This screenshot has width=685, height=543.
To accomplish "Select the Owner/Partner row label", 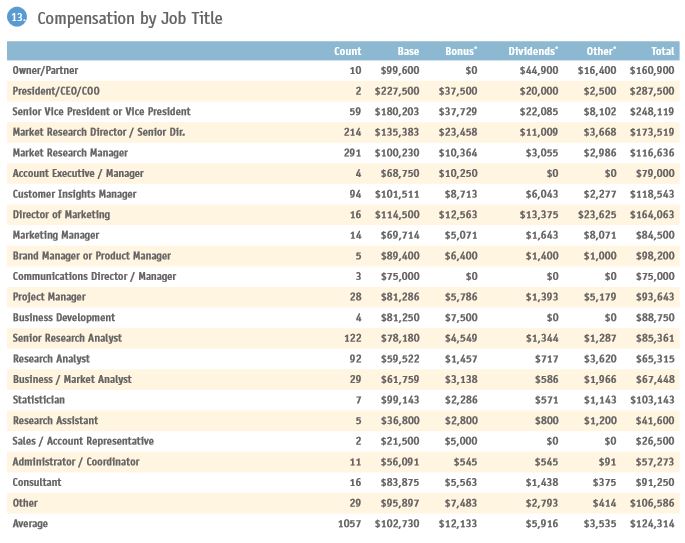I will tap(47, 71).
